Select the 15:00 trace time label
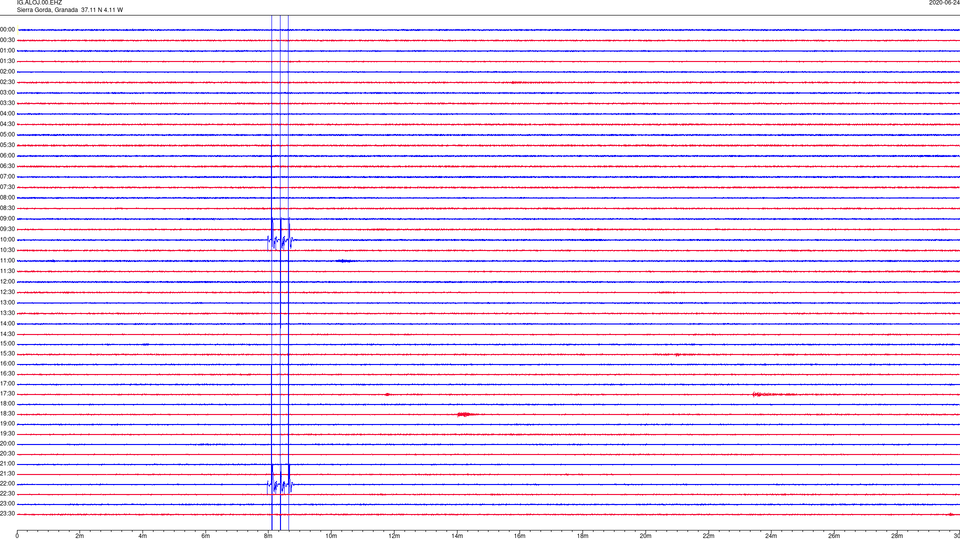 point(8,344)
